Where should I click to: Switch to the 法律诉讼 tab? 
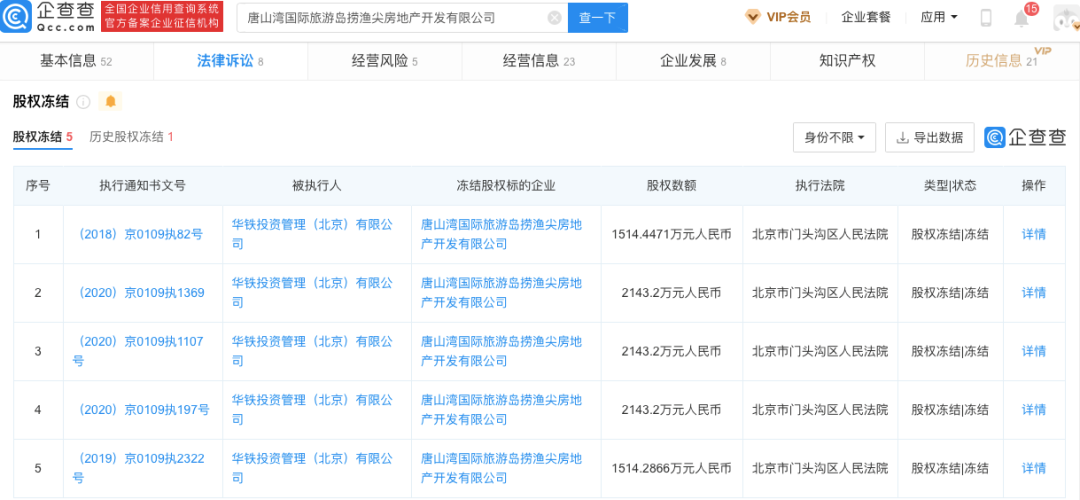[x=230, y=61]
